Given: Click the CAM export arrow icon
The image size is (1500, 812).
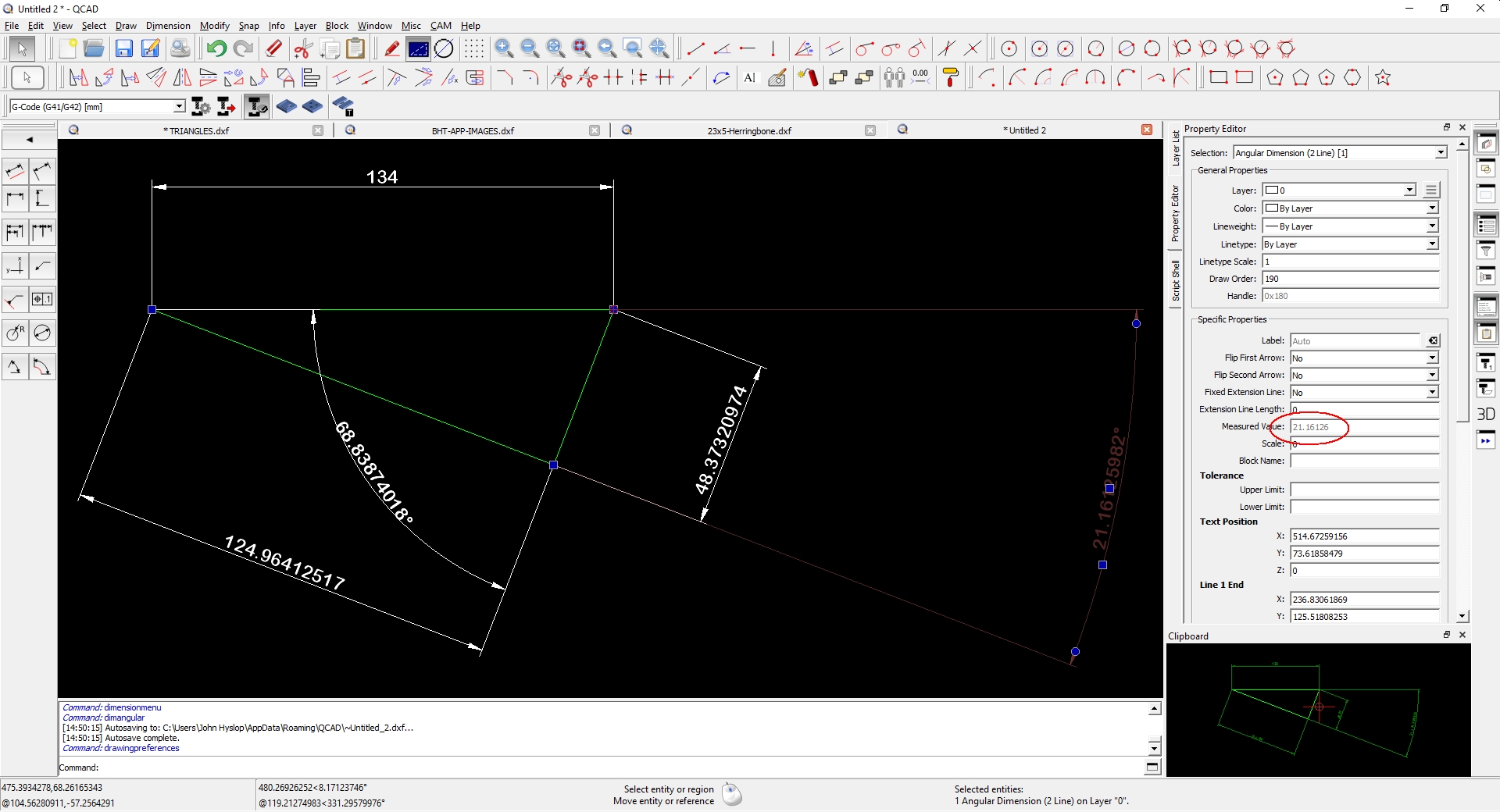Looking at the screenshot, I should click(227, 106).
